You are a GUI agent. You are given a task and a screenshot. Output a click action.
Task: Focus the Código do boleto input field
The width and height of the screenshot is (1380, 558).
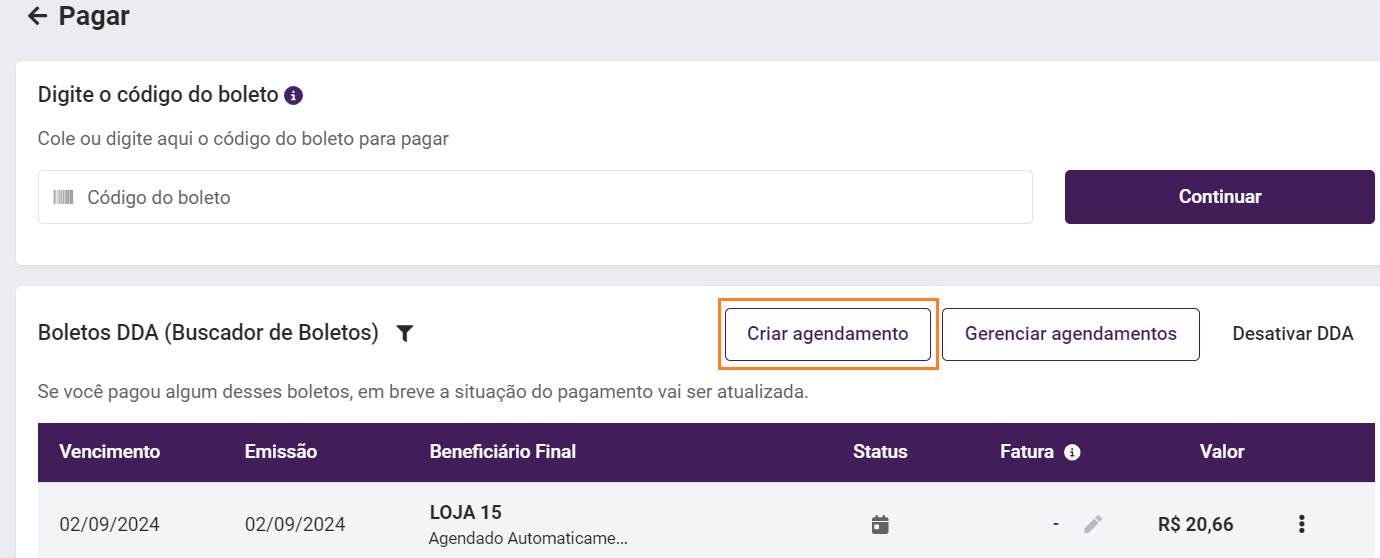(550, 197)
